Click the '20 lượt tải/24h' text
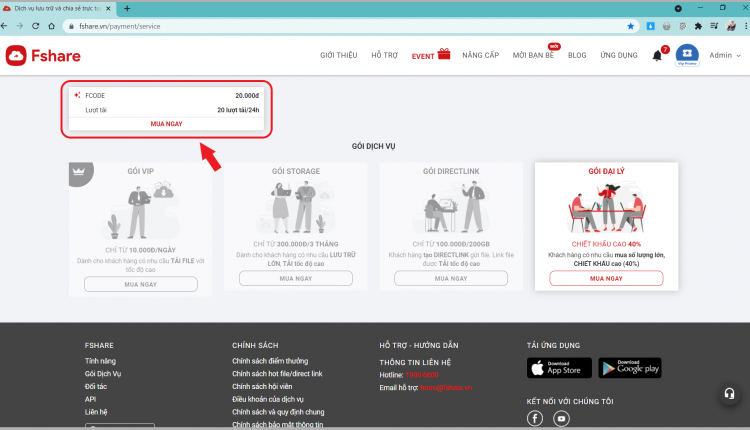This screenshot has width=750, height=430. (238, 110)
